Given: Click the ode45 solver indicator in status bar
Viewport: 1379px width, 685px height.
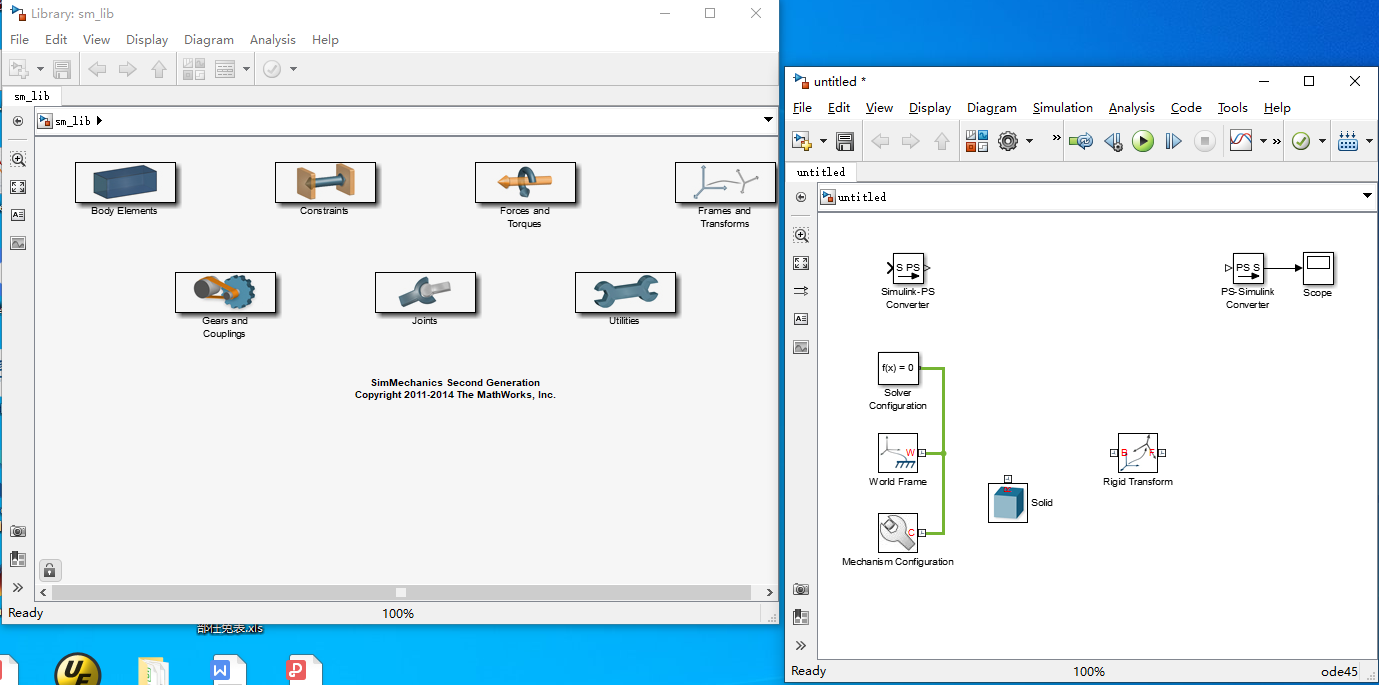Looking at the screenshot, I should pyautogui.click(x=1338, y=671).
